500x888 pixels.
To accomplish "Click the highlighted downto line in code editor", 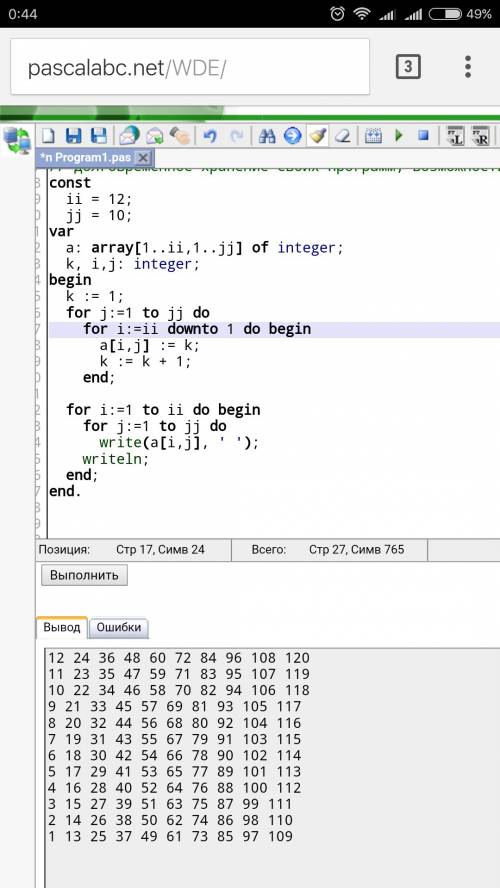I will 274,330.
